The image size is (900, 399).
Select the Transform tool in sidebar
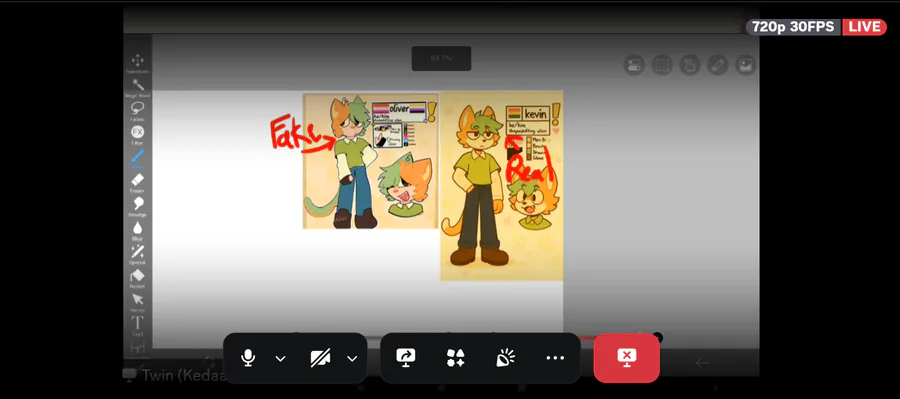coord(137,61)
